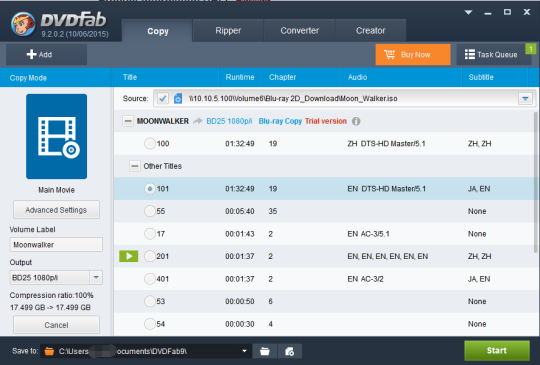Select title 101 radio button
The width and height of the screenshot is (540, 365).
point(150,189)
